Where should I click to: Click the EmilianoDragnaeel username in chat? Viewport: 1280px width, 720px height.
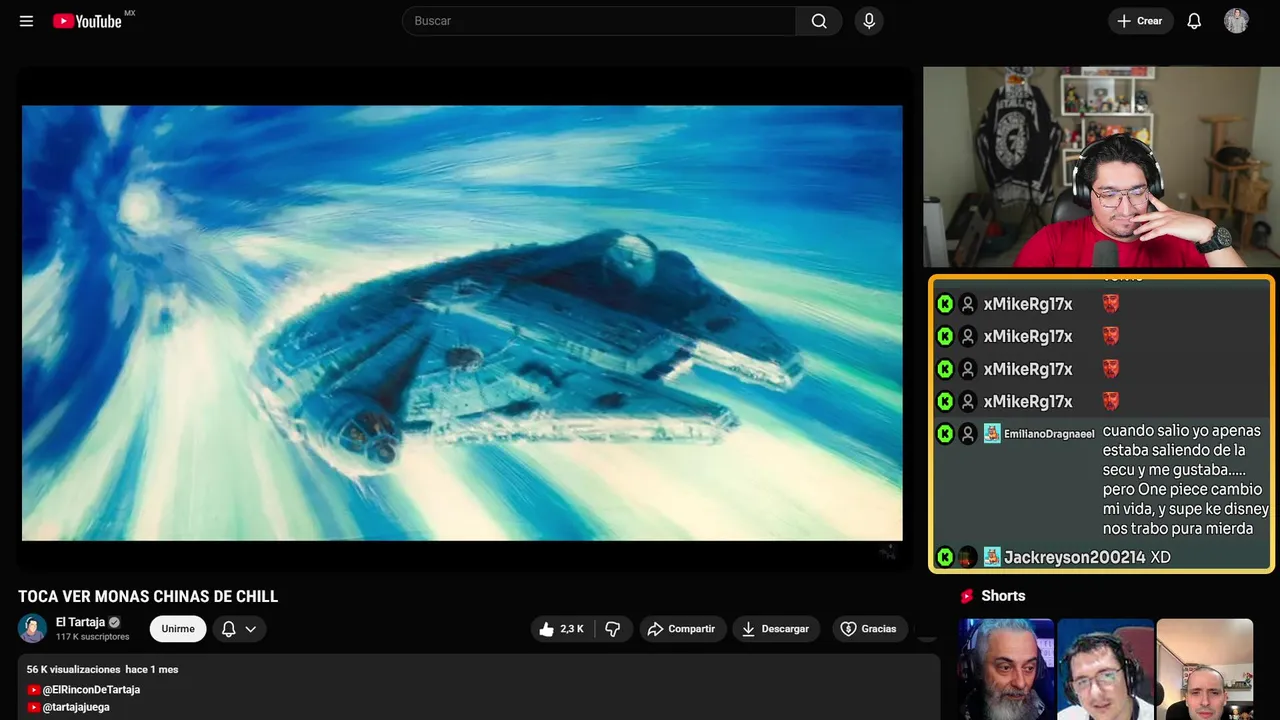click(1049, 434)
